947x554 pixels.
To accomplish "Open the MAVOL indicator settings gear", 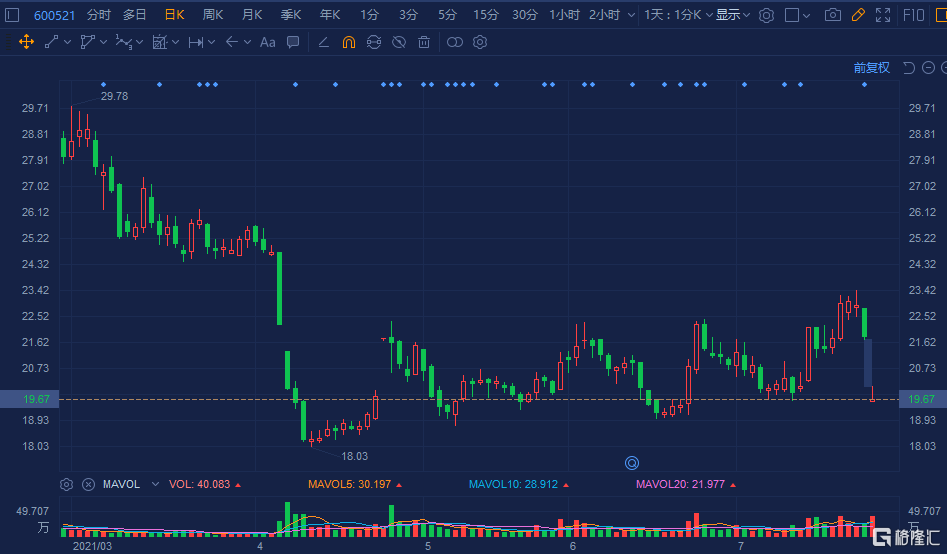I will pyautogui.click(x=66, y=484).
